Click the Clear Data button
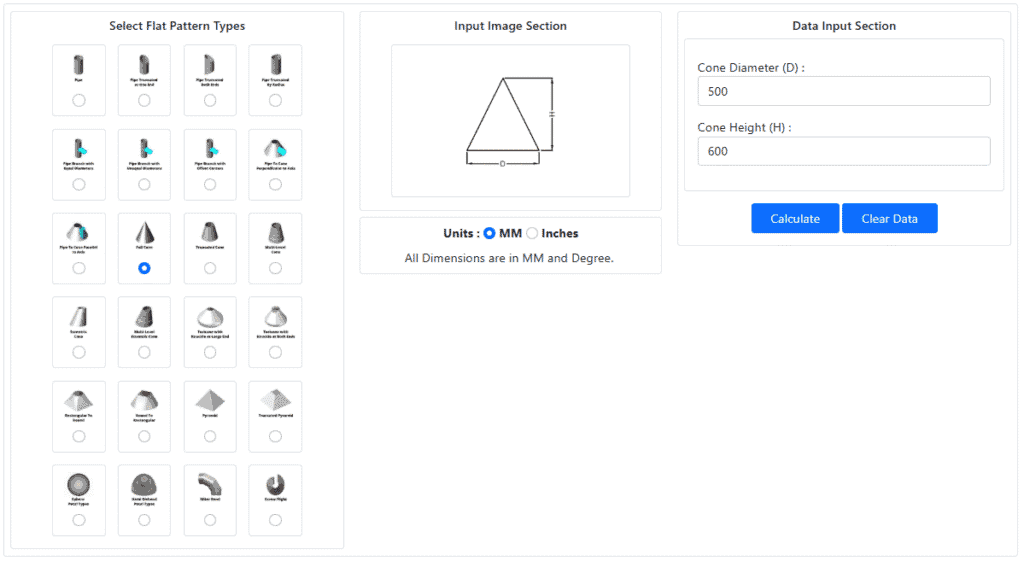Viewport: 1024px width, 561px height. click(889, 218)
